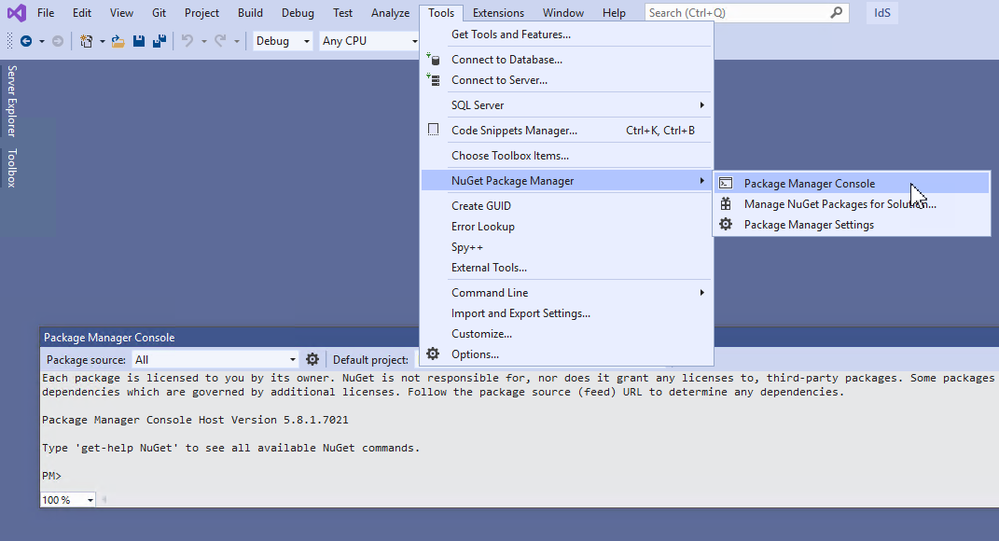Click the Open File folder icon

[118, 41]
